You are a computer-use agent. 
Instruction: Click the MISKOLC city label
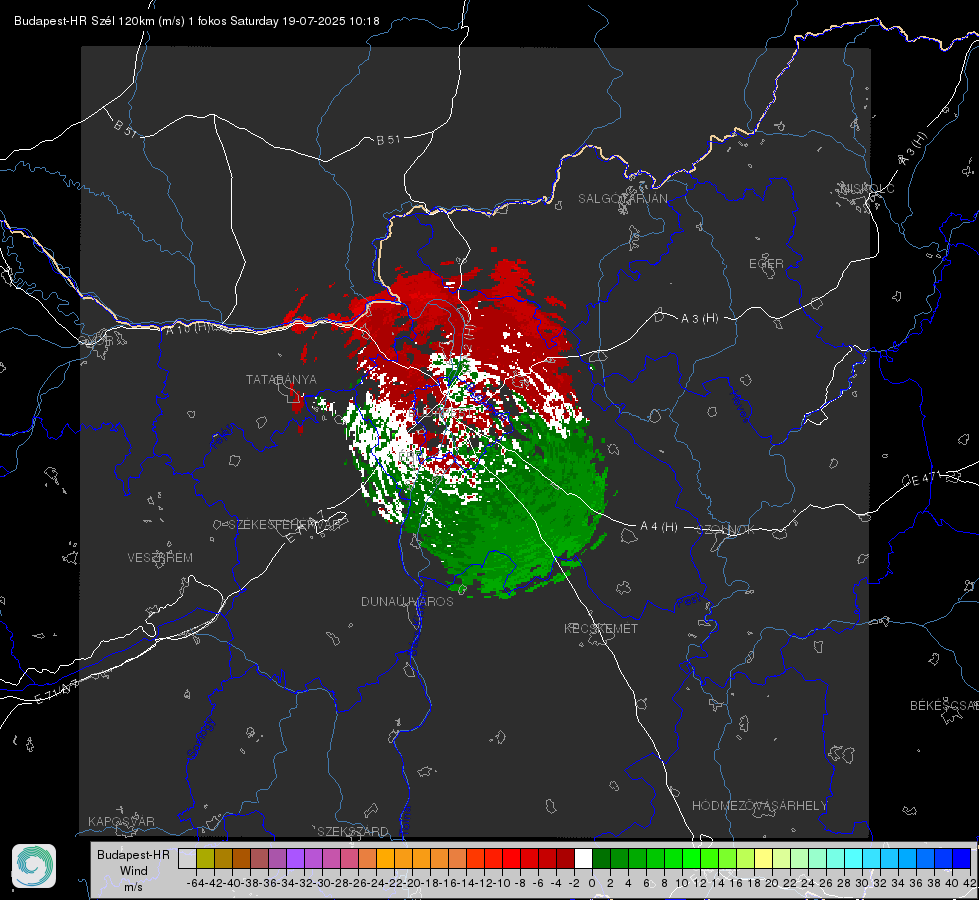click(867, 188)
